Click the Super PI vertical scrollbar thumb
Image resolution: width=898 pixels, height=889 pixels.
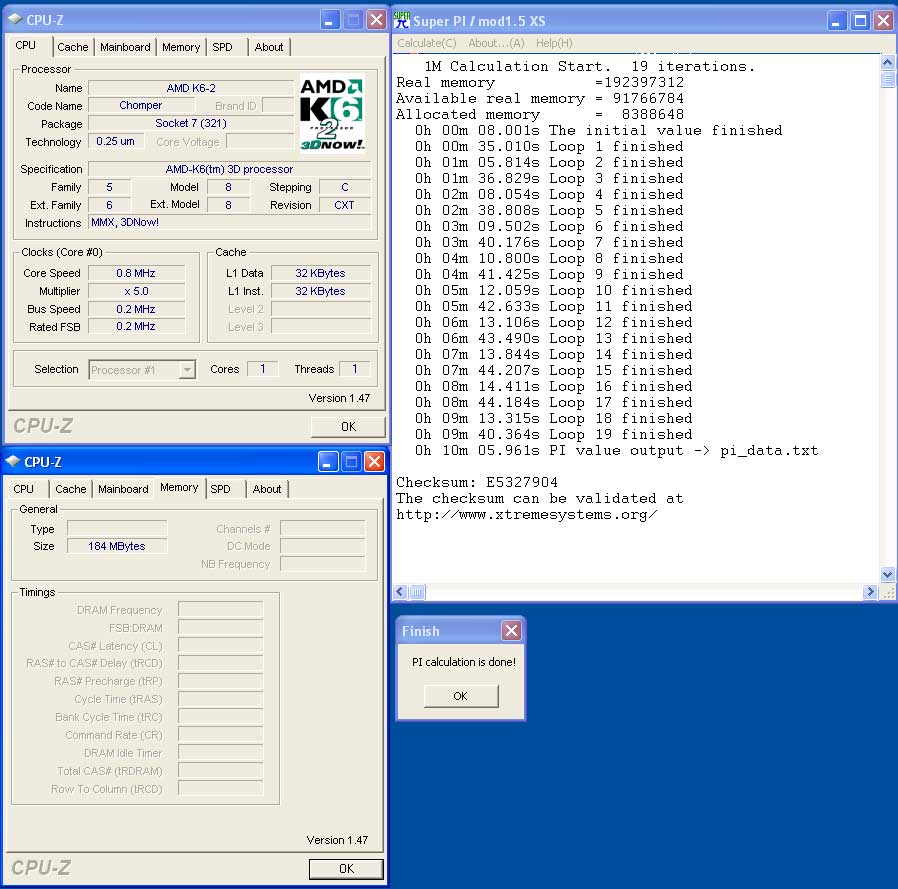[887, 78]
